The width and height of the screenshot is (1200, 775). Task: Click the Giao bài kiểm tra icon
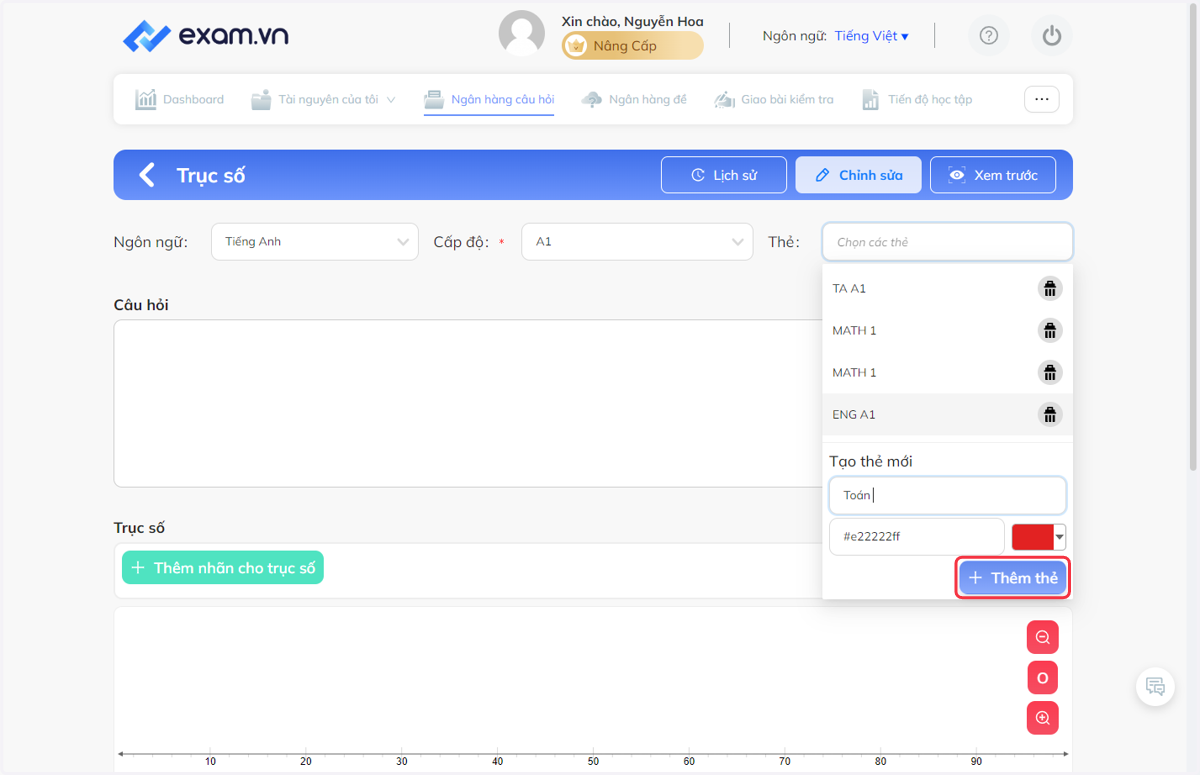pyautogui.click(x=724, y=99)
